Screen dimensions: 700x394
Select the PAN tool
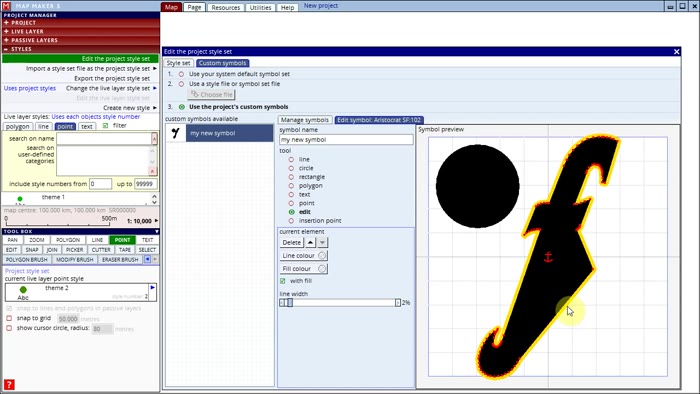[x=12, y=240]
